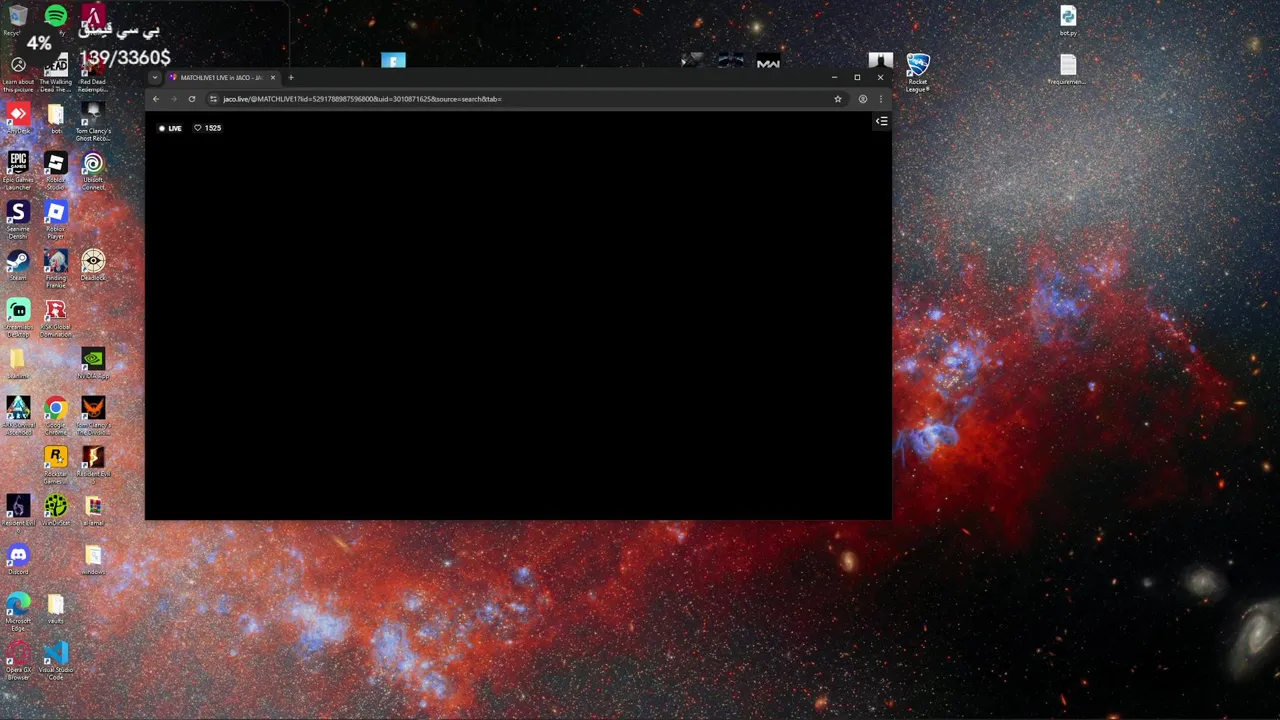This screenshot has width=1280, height=720.
Task: Open The Walking Dead icon
Action: 56,74
